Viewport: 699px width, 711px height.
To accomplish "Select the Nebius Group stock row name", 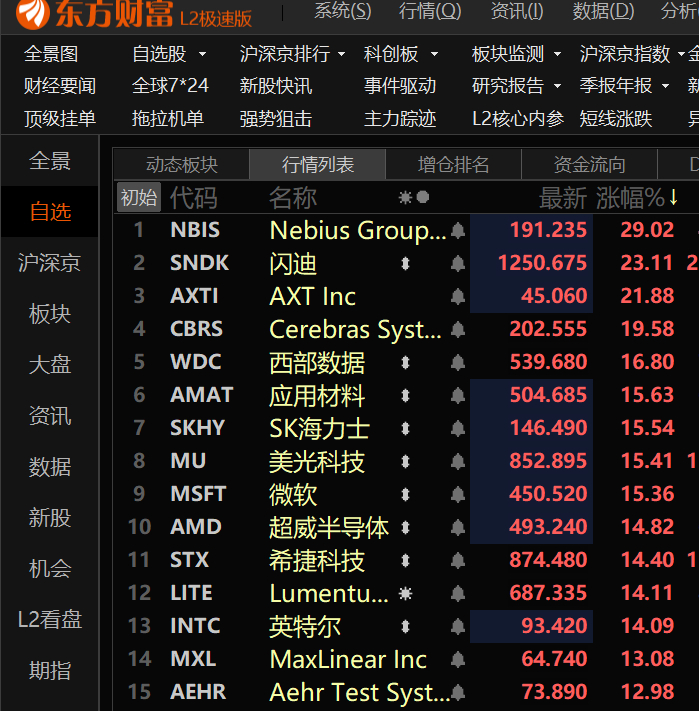I will [x=358, y=230].
